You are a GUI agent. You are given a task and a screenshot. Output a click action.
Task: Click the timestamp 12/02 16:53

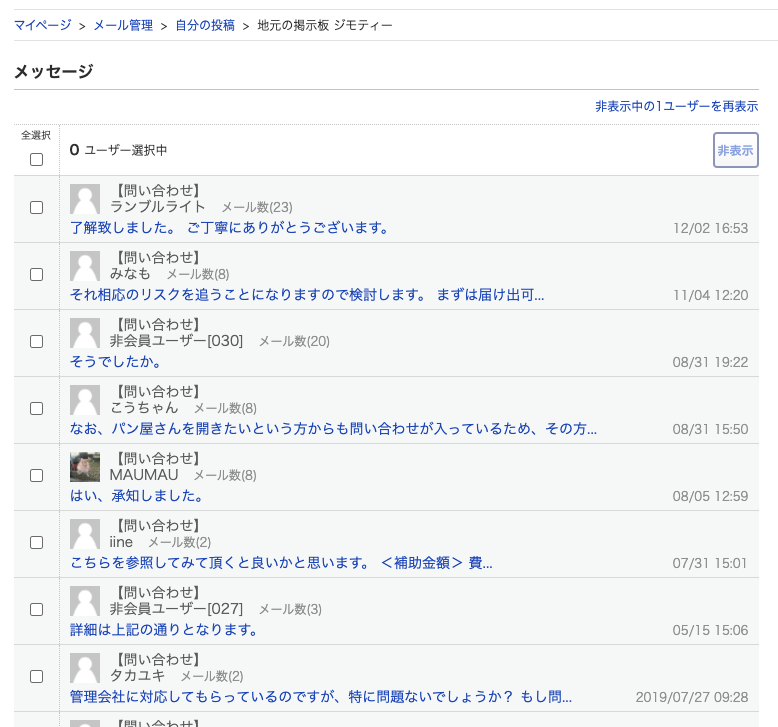point(710,228)
